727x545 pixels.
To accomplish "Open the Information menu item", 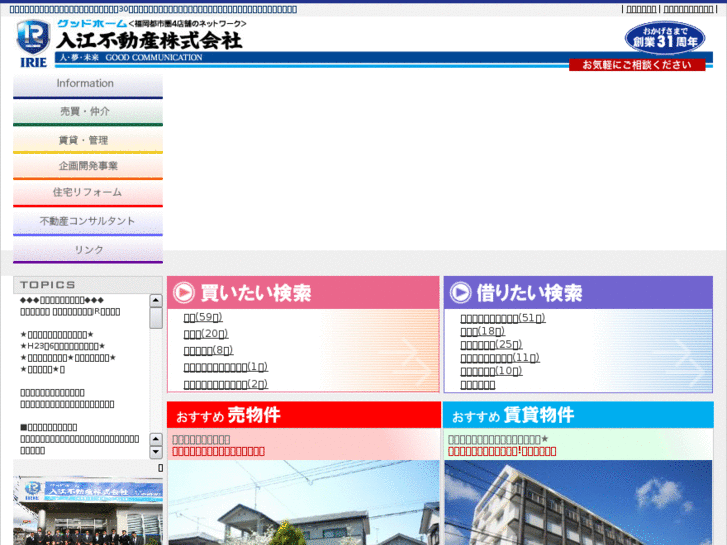I will (x=87, y=84).
